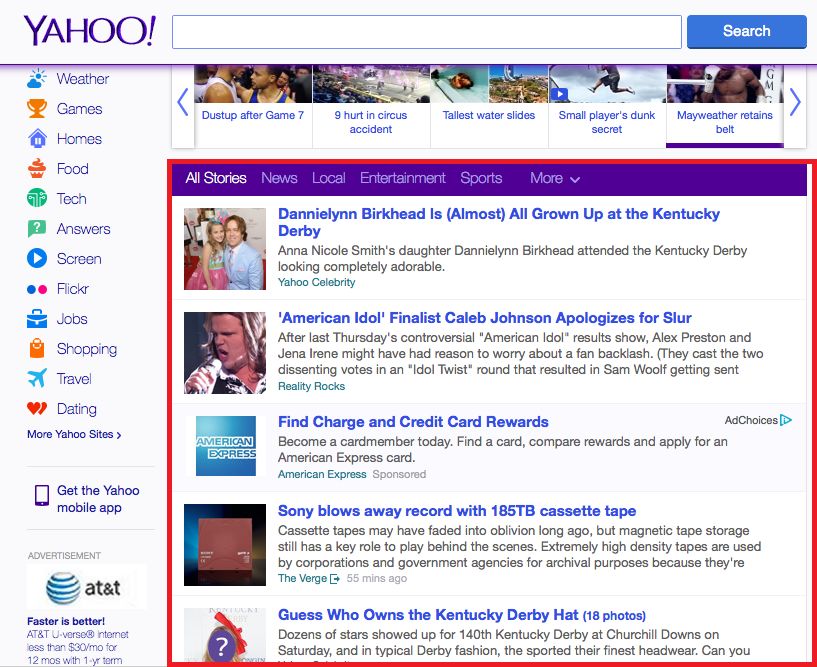Click the Jobs briefcase icon
Image resolution: width=817 pixels, height=667 pixels.
pos(37,319)
